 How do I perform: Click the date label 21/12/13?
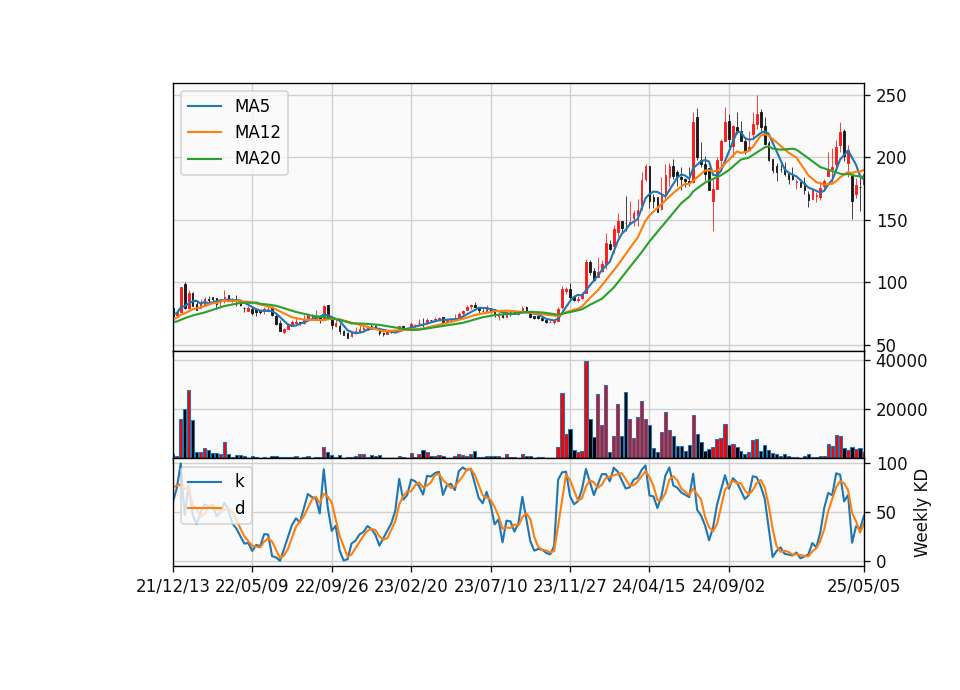click(x=173, y=586)
